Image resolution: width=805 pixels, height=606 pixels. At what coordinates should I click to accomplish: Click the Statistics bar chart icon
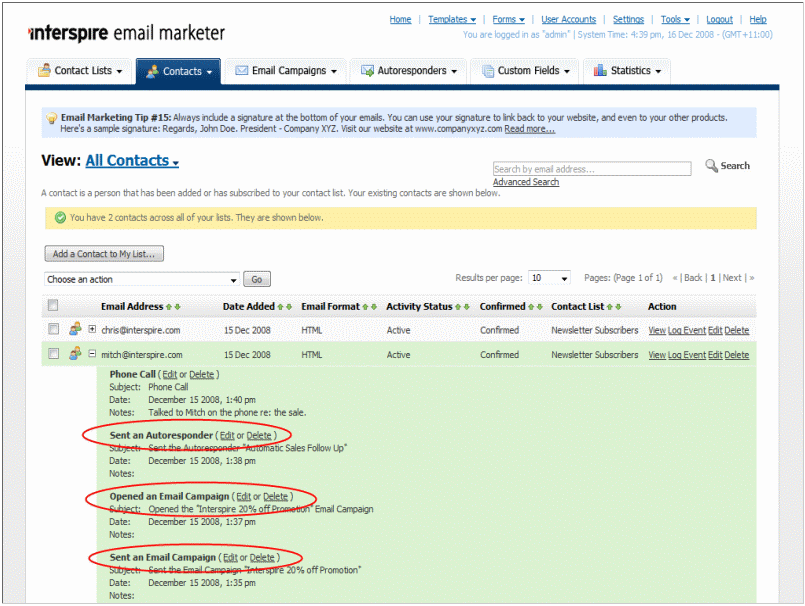[600, 70]
